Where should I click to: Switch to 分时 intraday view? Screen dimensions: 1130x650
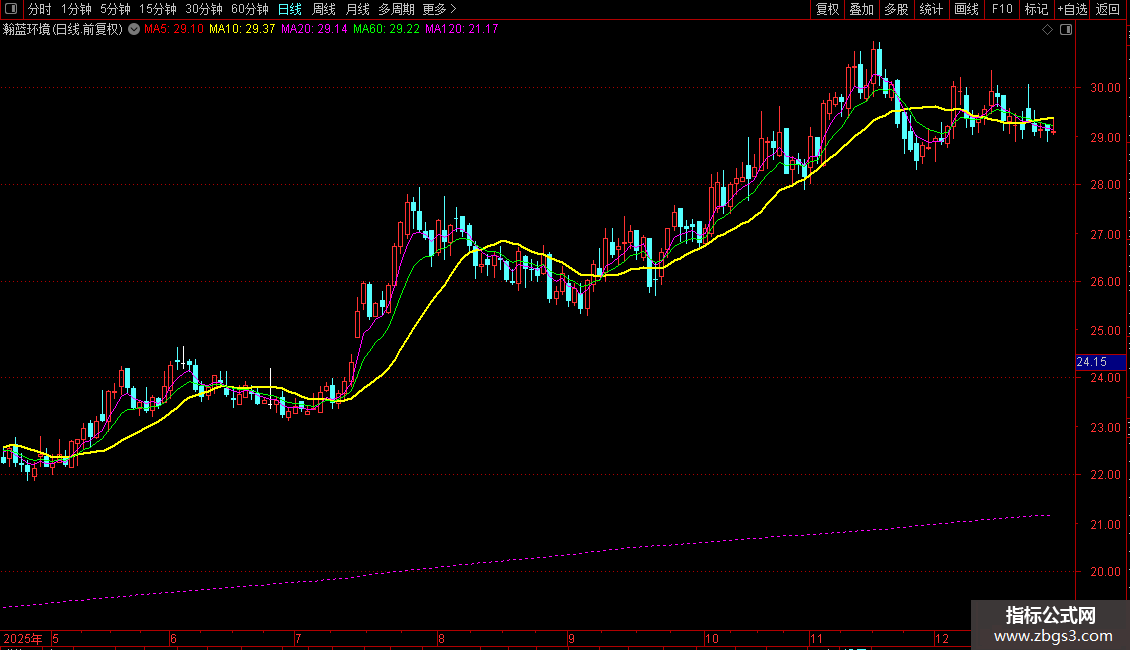(x=39, y=9)
